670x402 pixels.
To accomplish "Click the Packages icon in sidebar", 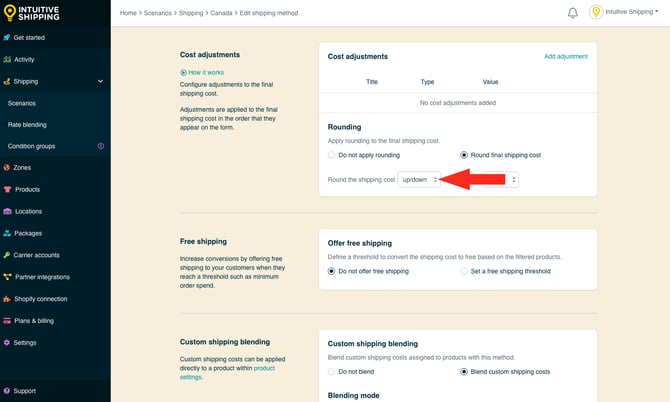I will 7,233.
